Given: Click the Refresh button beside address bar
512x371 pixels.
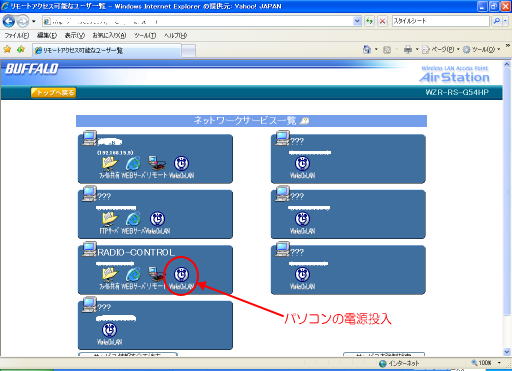Looking at the screenshot, I should pyautogui.click(x=370, y=21).
